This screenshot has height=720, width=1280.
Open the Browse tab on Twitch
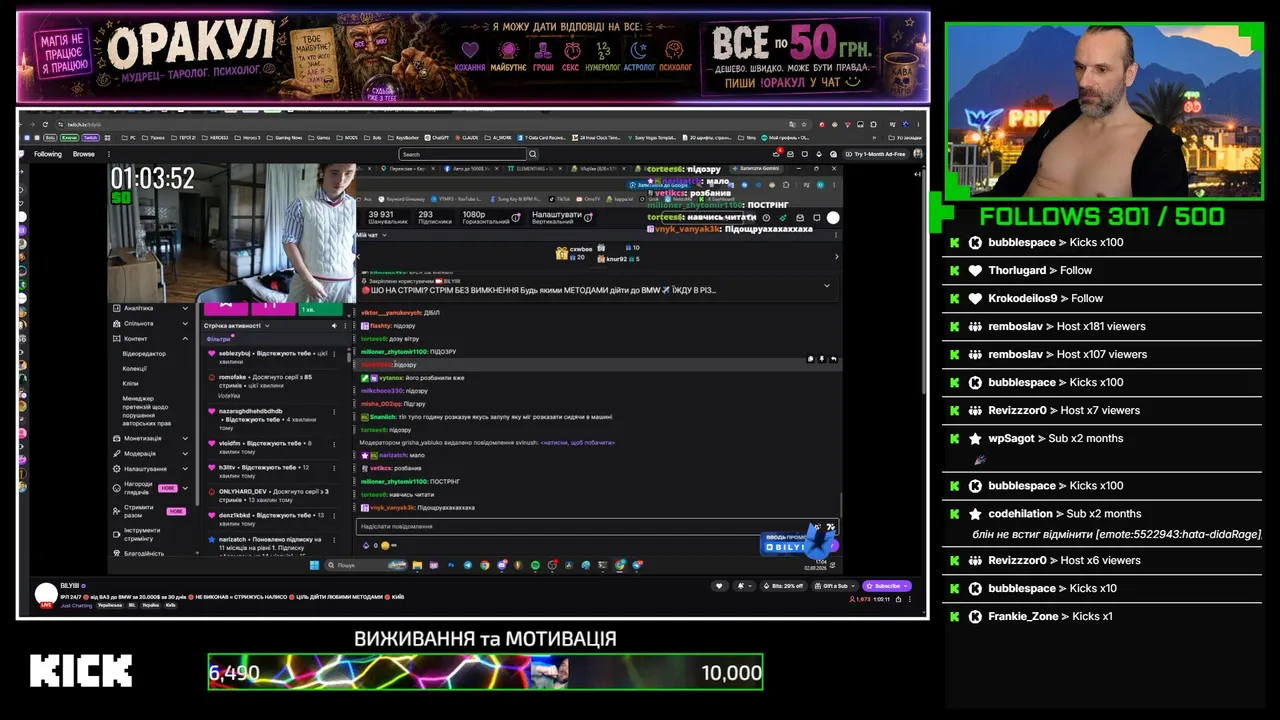(x=84, y=154)
